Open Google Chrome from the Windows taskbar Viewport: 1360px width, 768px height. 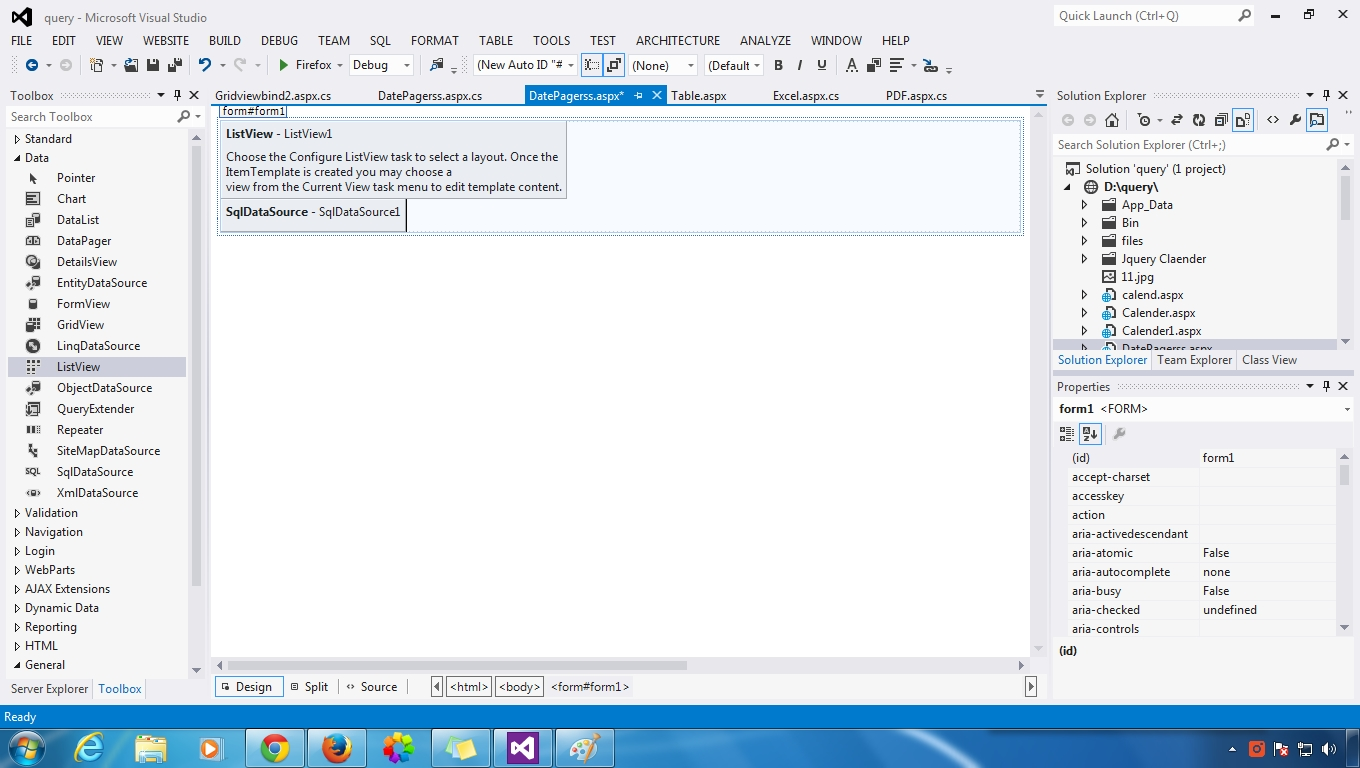click(x=275, y=748)
